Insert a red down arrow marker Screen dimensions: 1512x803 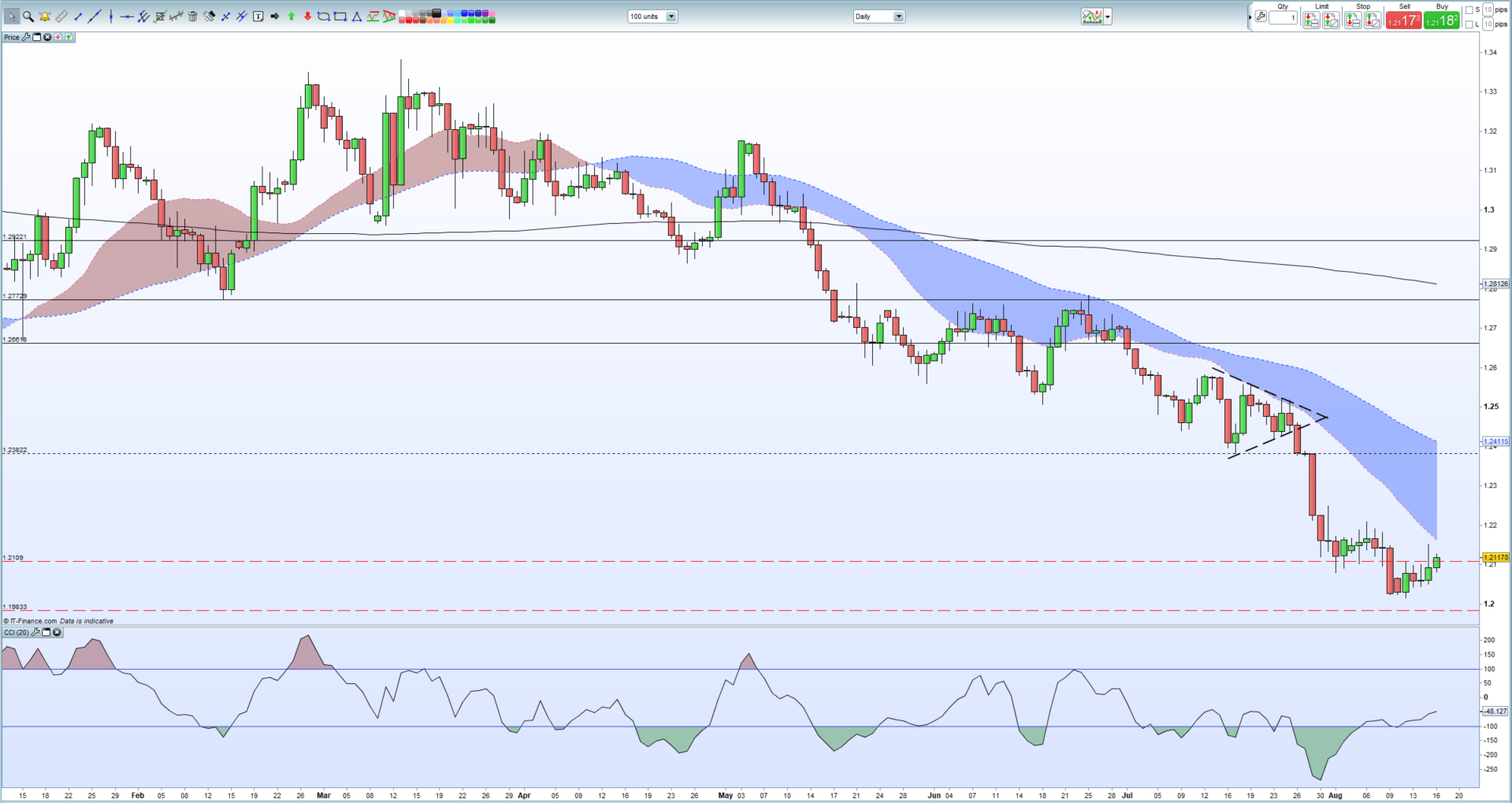(x=307, y=17)
